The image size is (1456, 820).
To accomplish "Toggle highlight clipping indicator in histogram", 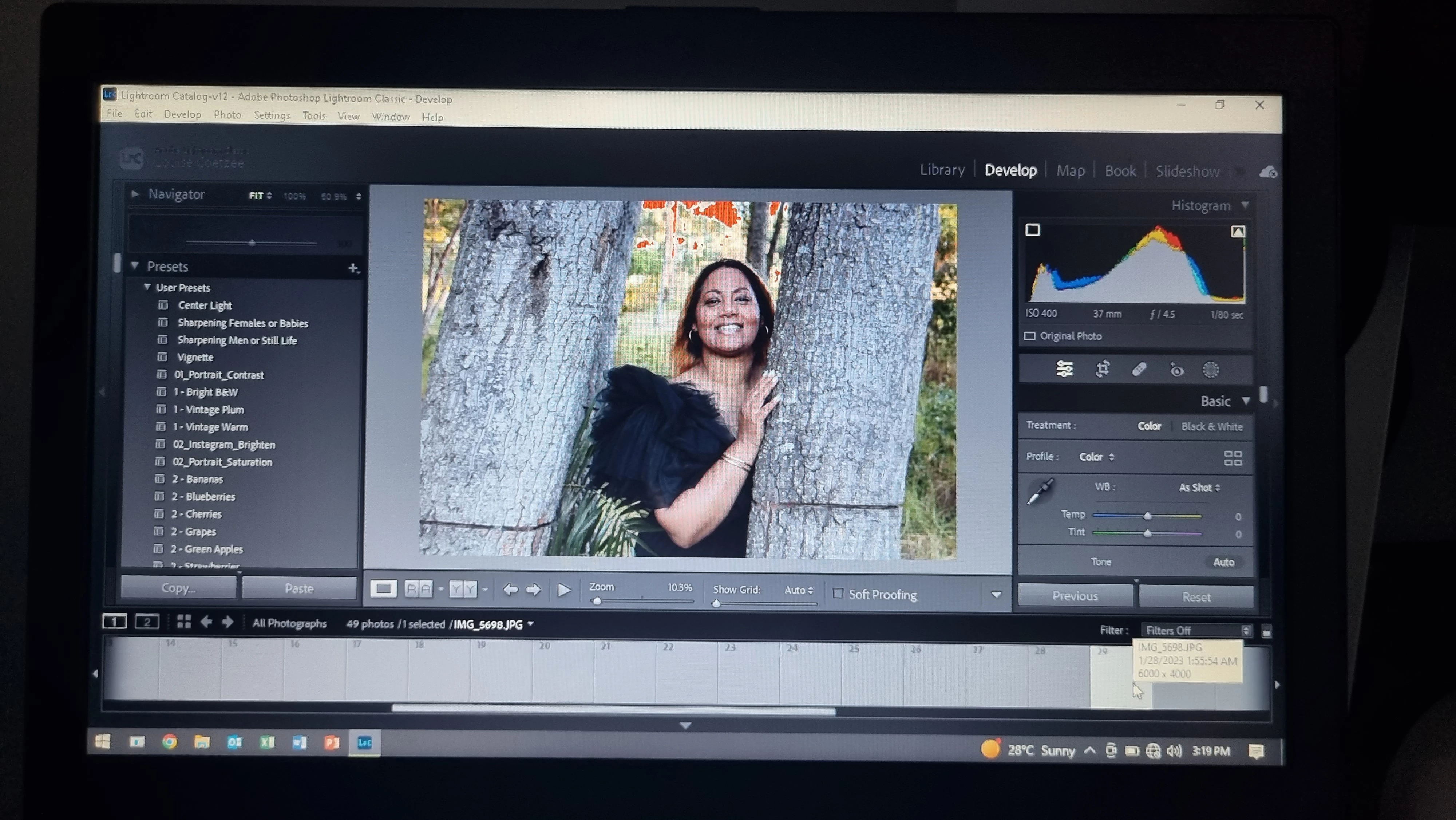I will 1238,231.
